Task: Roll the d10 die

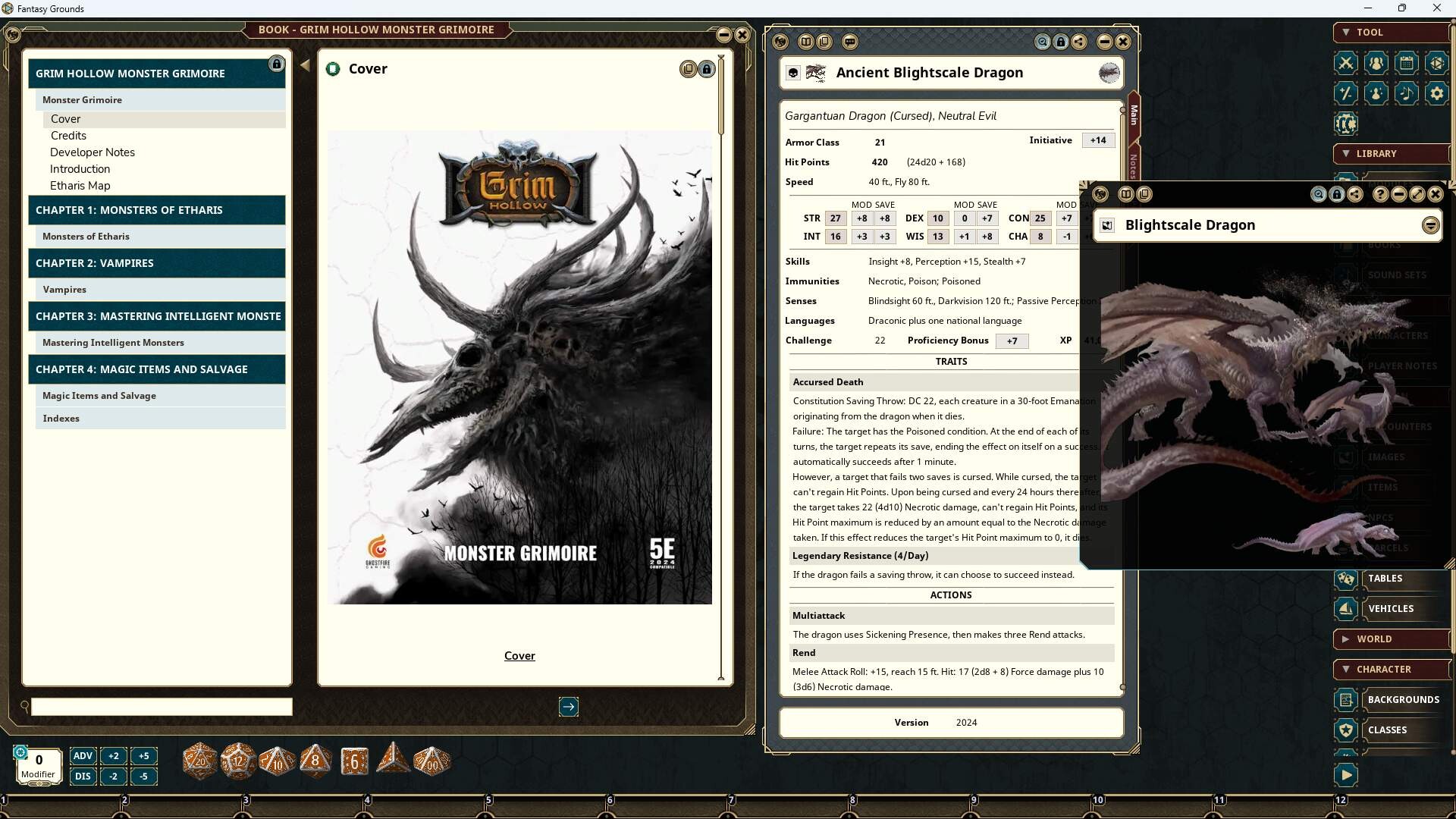Action: 277,761
